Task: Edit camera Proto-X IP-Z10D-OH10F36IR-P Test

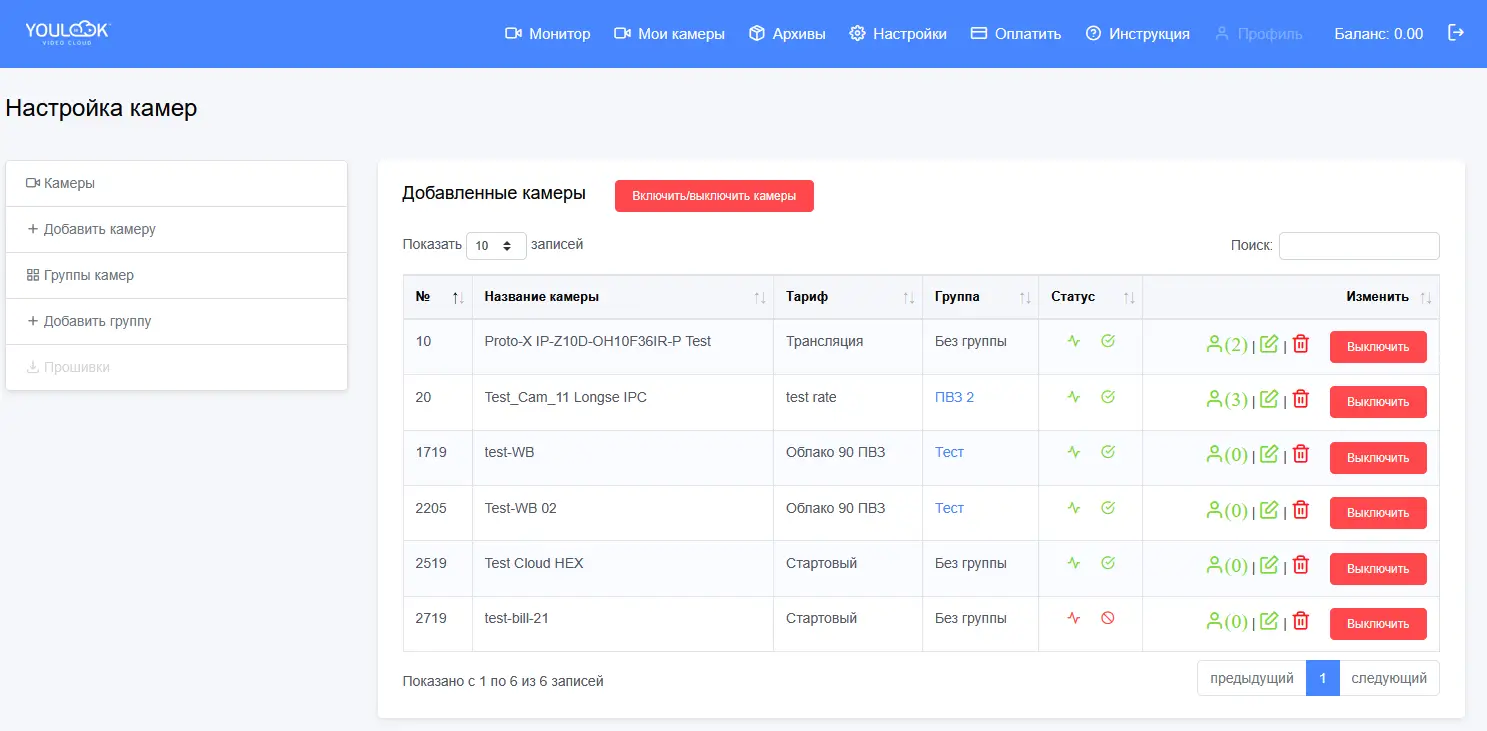Action: (x=1269, y=344)
